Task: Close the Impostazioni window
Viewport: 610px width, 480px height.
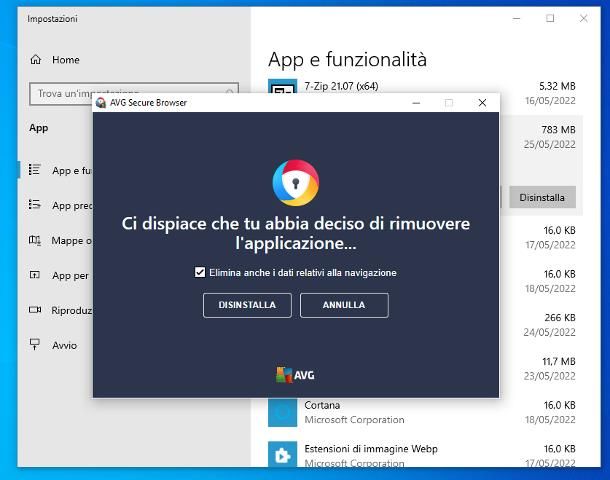Action: pos(584,18)
